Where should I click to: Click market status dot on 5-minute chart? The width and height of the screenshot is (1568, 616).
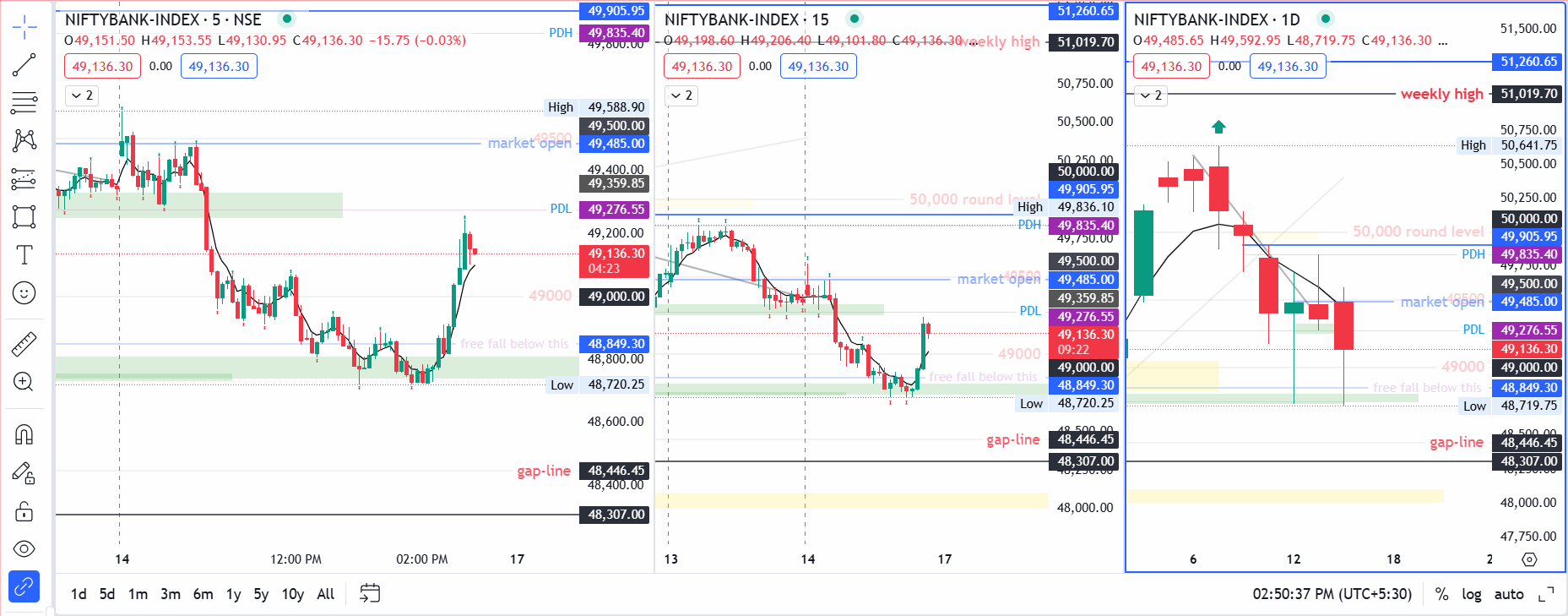[287, 19]
